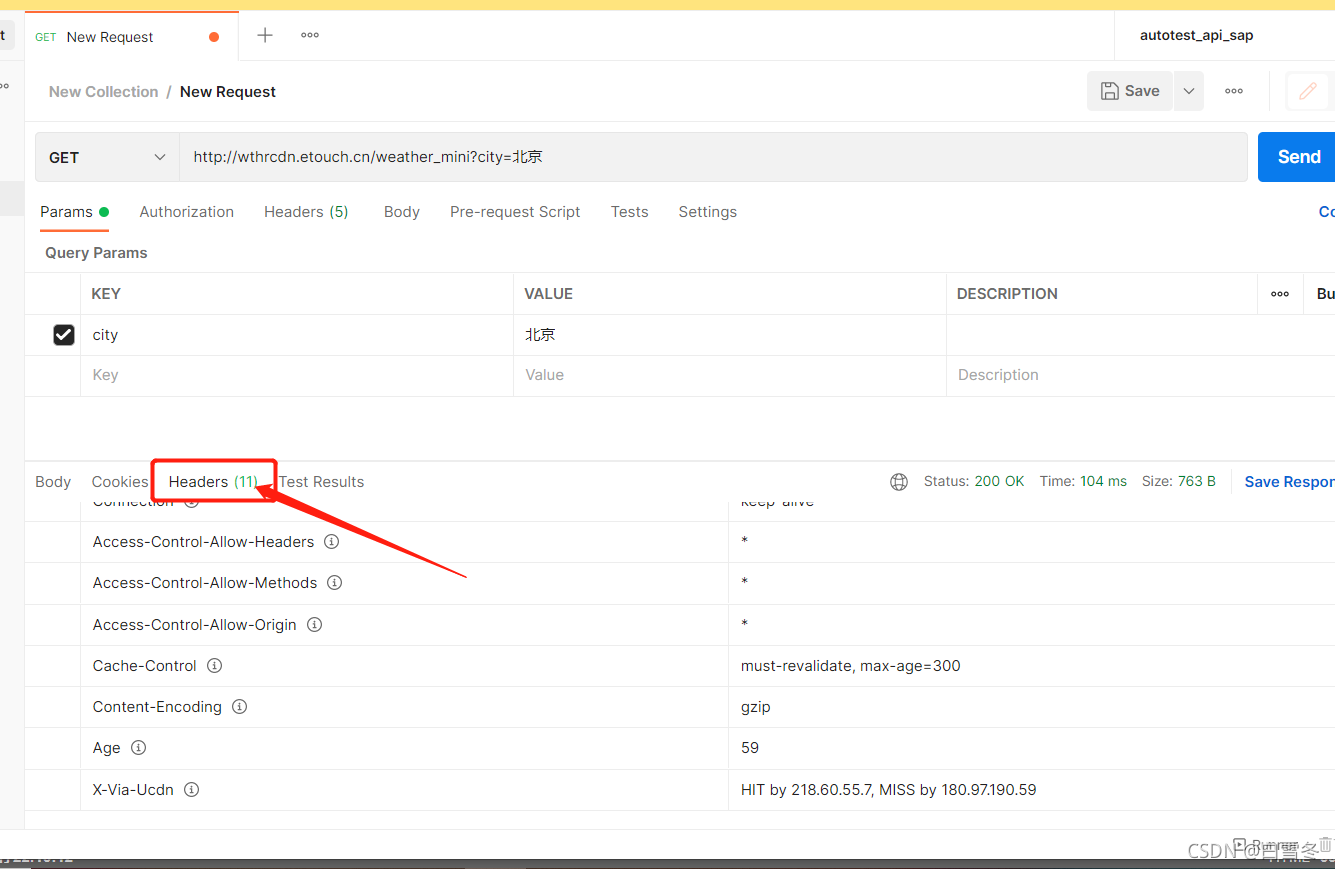The height and width of the screenshot is (869, 1335).
Task: Click the Send button
Action: pyautogui.click(x=1297, y=157)
